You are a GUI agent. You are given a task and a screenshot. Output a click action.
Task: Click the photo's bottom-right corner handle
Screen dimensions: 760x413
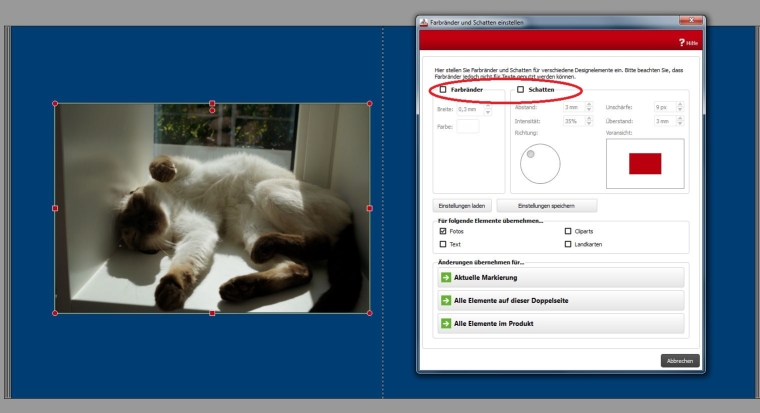click(370, 313)
